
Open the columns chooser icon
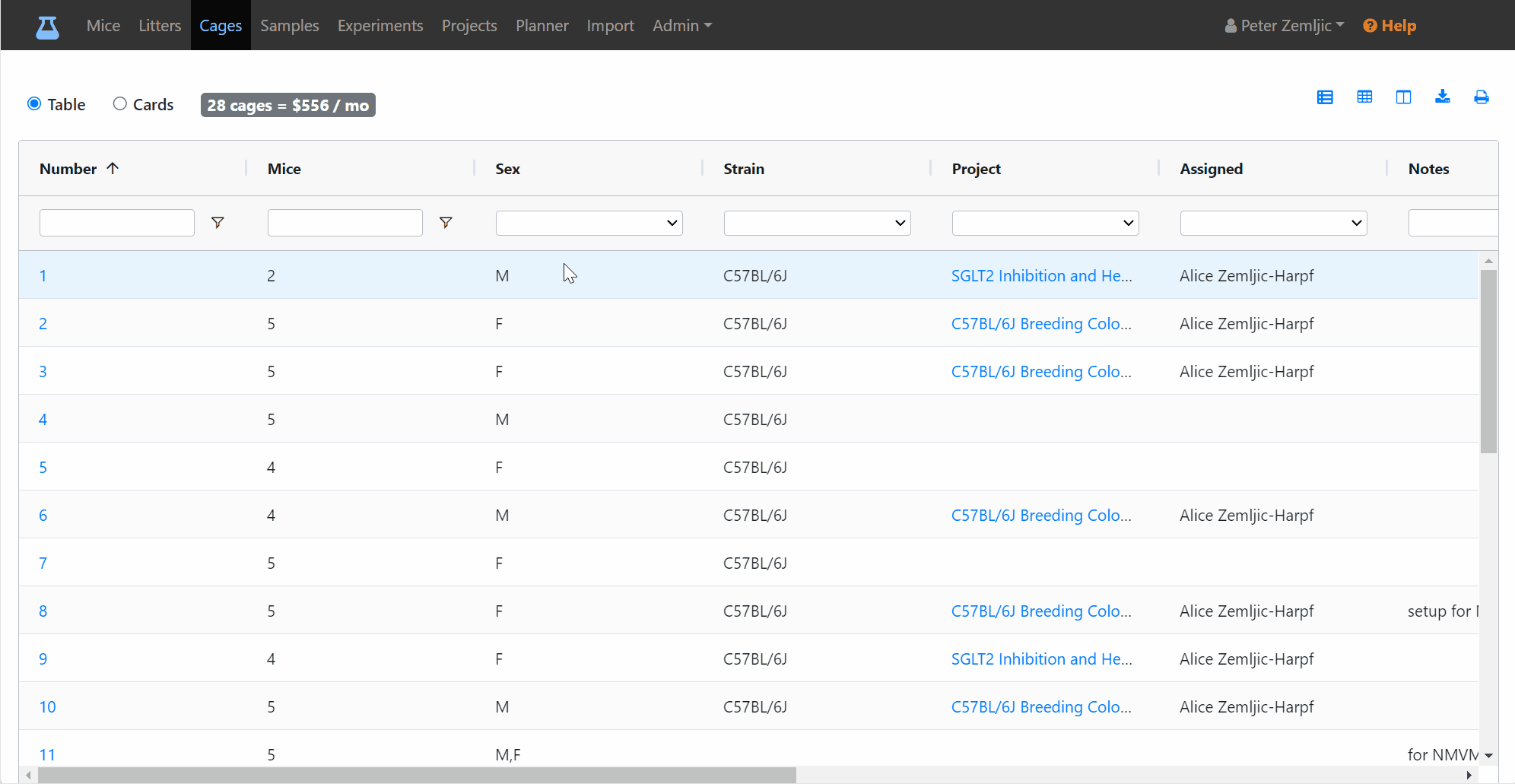(x=1403, y=97)
